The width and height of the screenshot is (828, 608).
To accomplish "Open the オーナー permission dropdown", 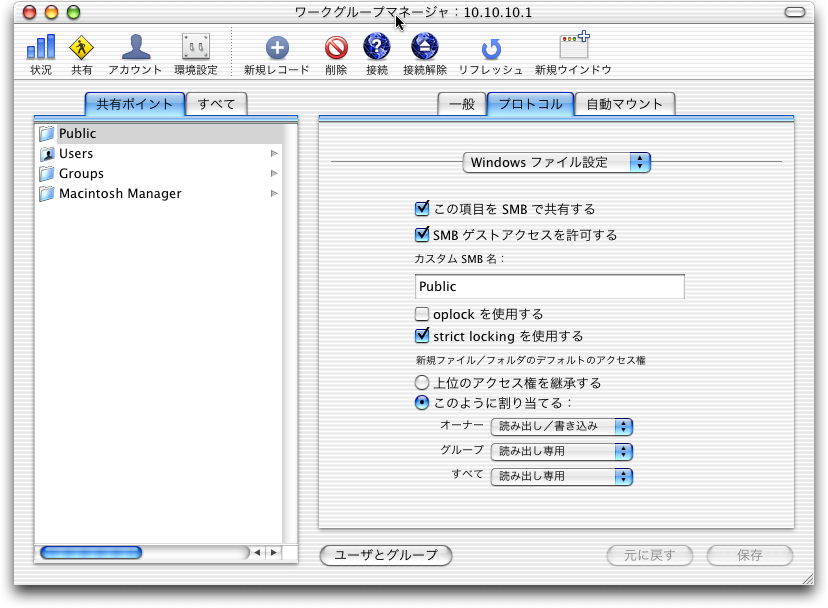I will coord(561,426).
